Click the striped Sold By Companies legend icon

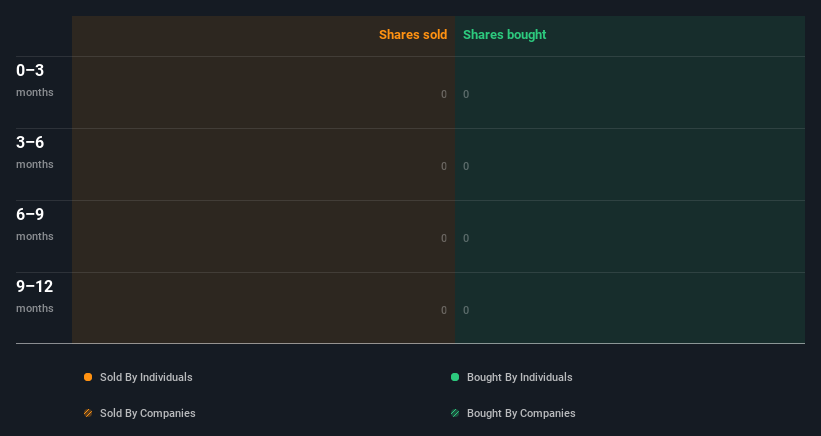(88, 413)
